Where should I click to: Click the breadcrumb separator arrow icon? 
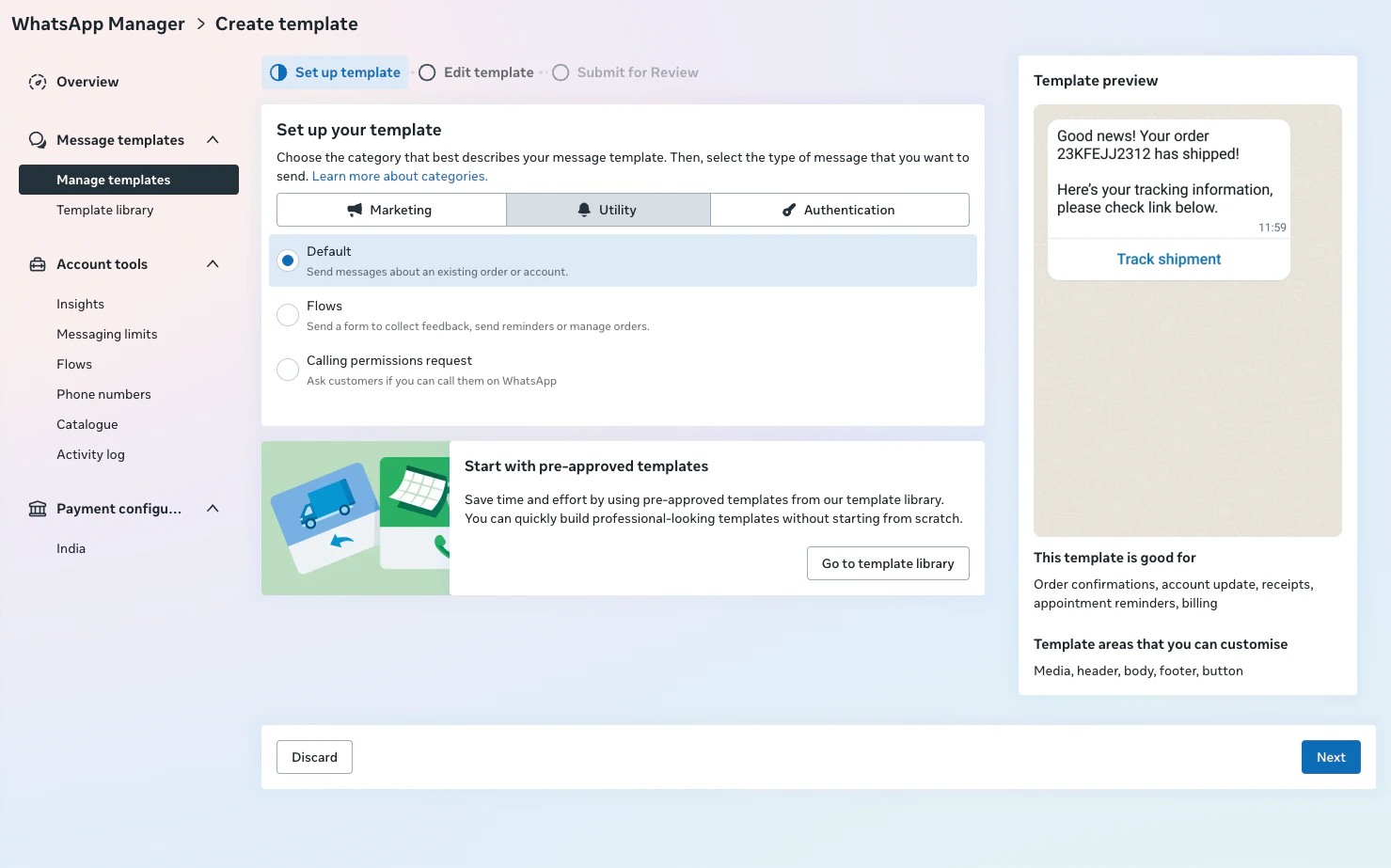point(200,24)
